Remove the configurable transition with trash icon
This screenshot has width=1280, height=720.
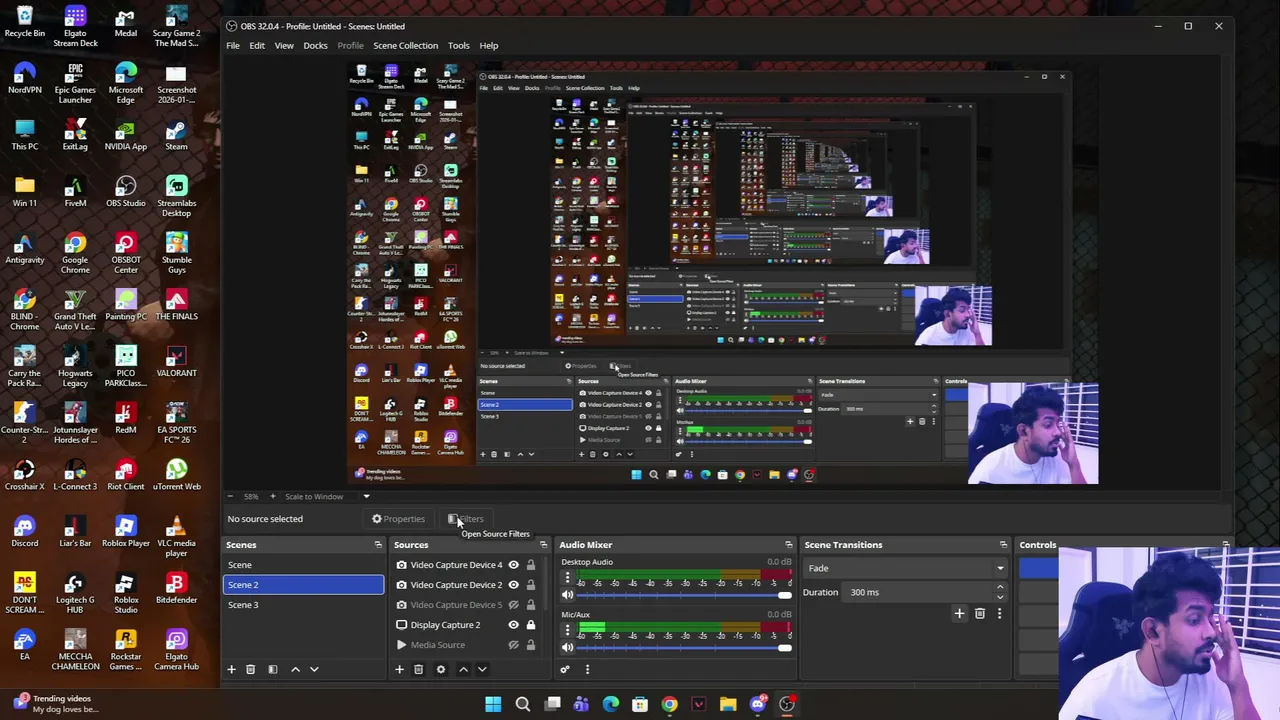click(x=979, y=613)
